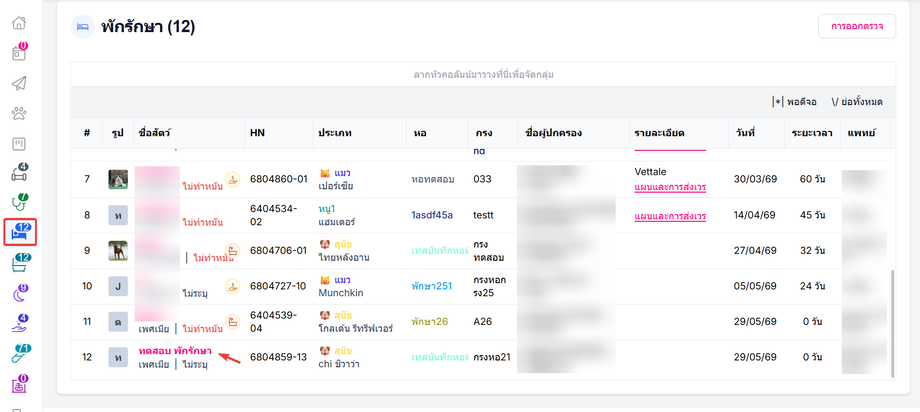This screenshot has width=920, height=412.
Task: Click date 27/04/69
Action: tap(755, 251)
